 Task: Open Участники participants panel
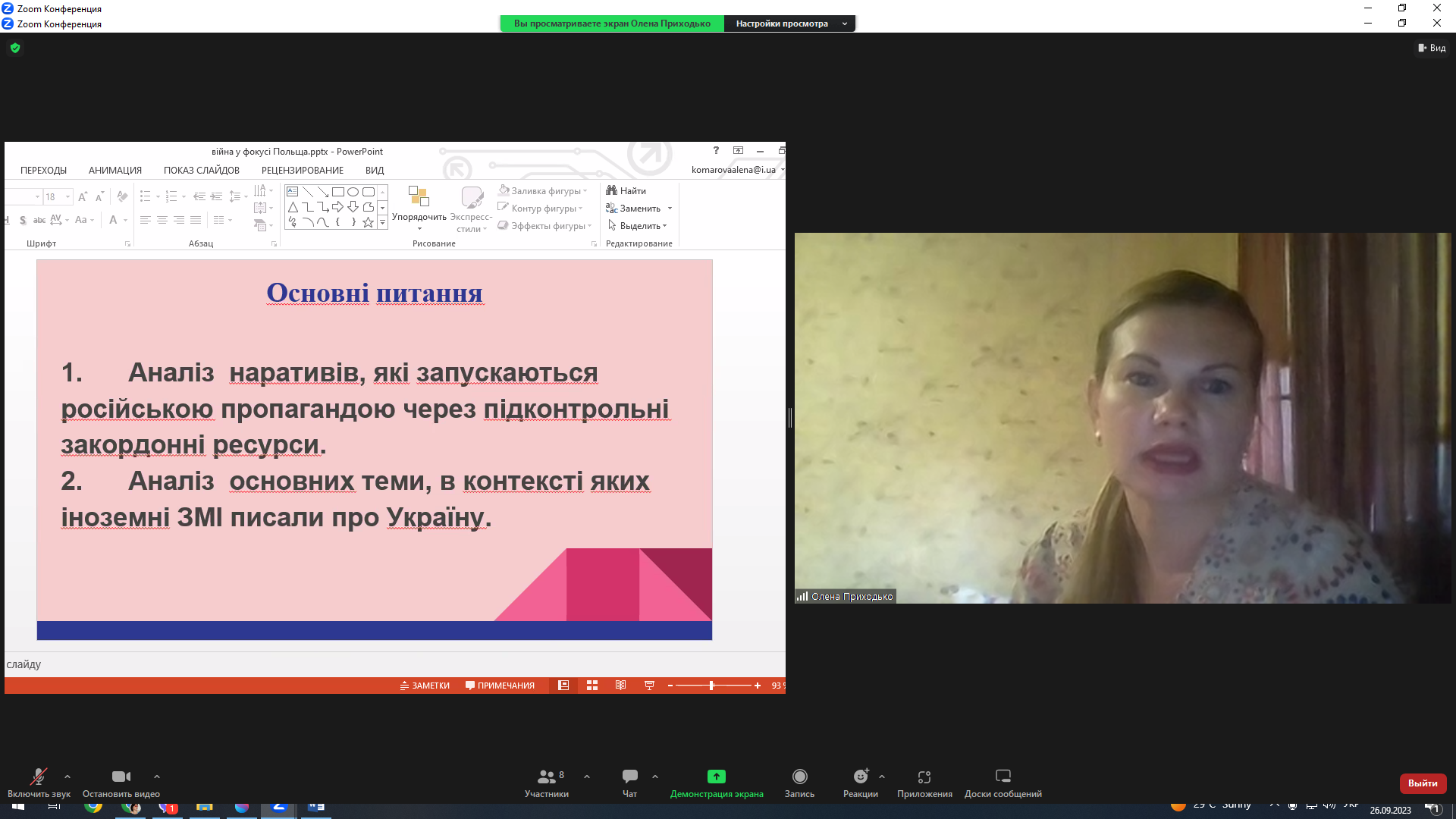pyautogui.click(x=547, y=783)
